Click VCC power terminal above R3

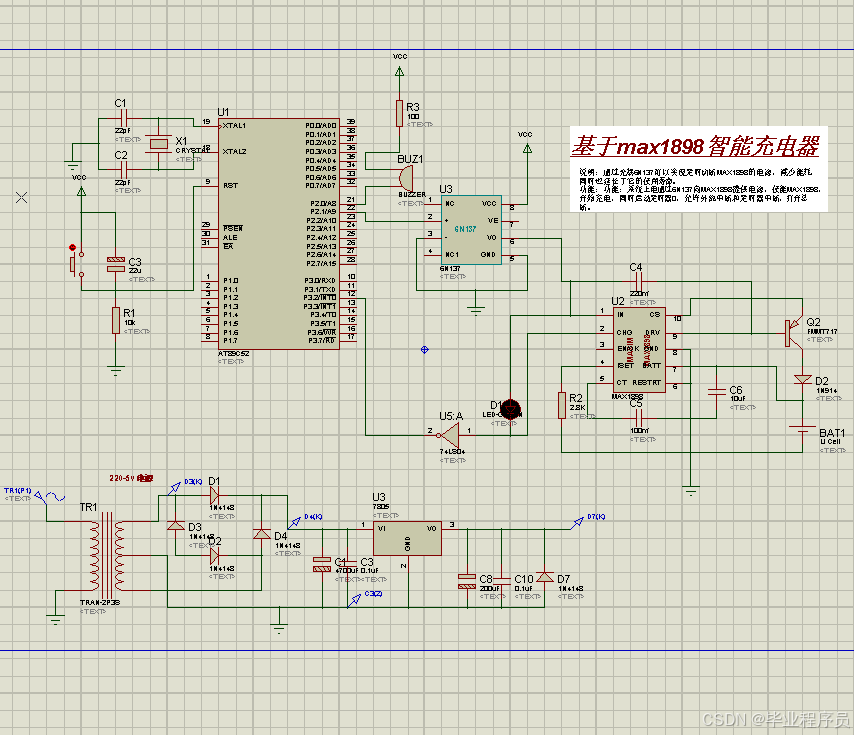click(x=399, y=71)
